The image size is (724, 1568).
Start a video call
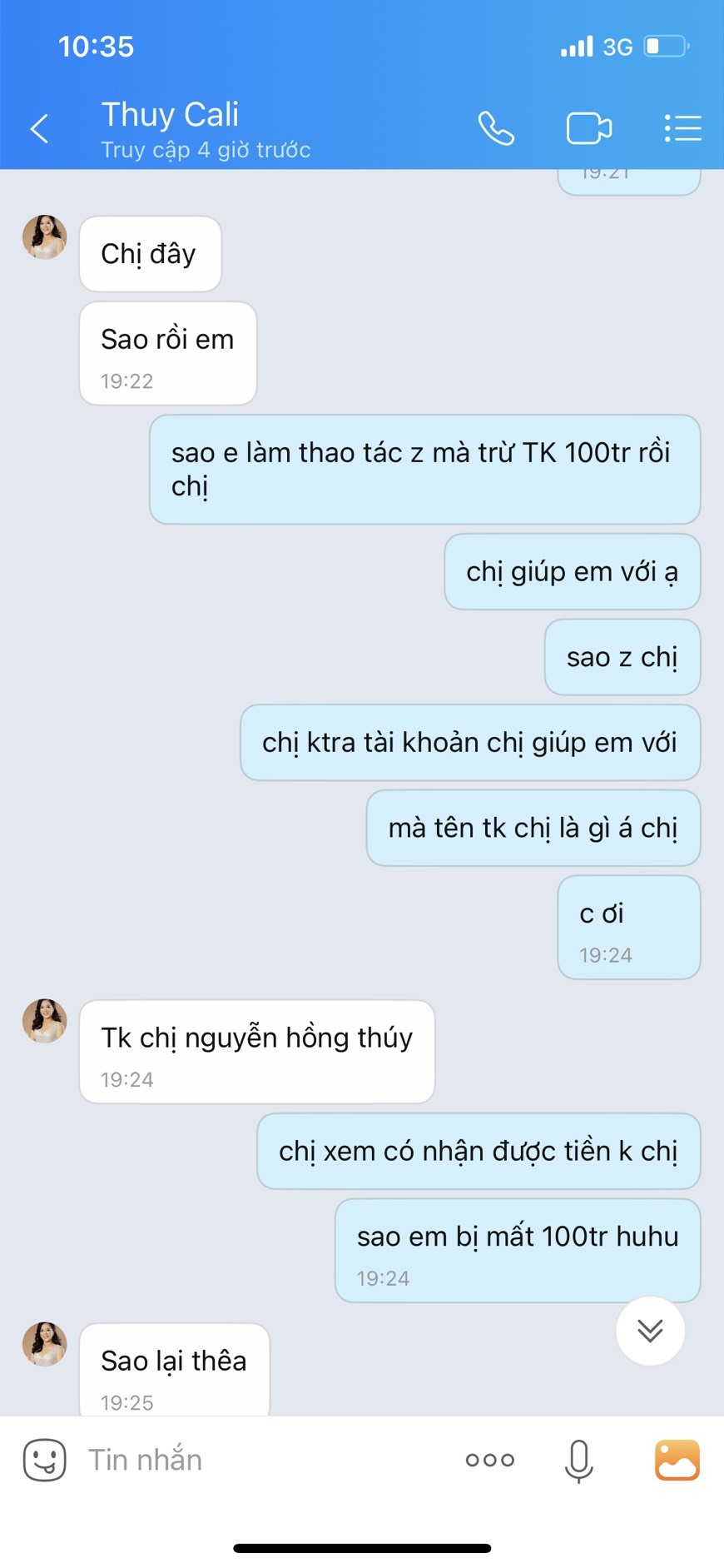589,128
